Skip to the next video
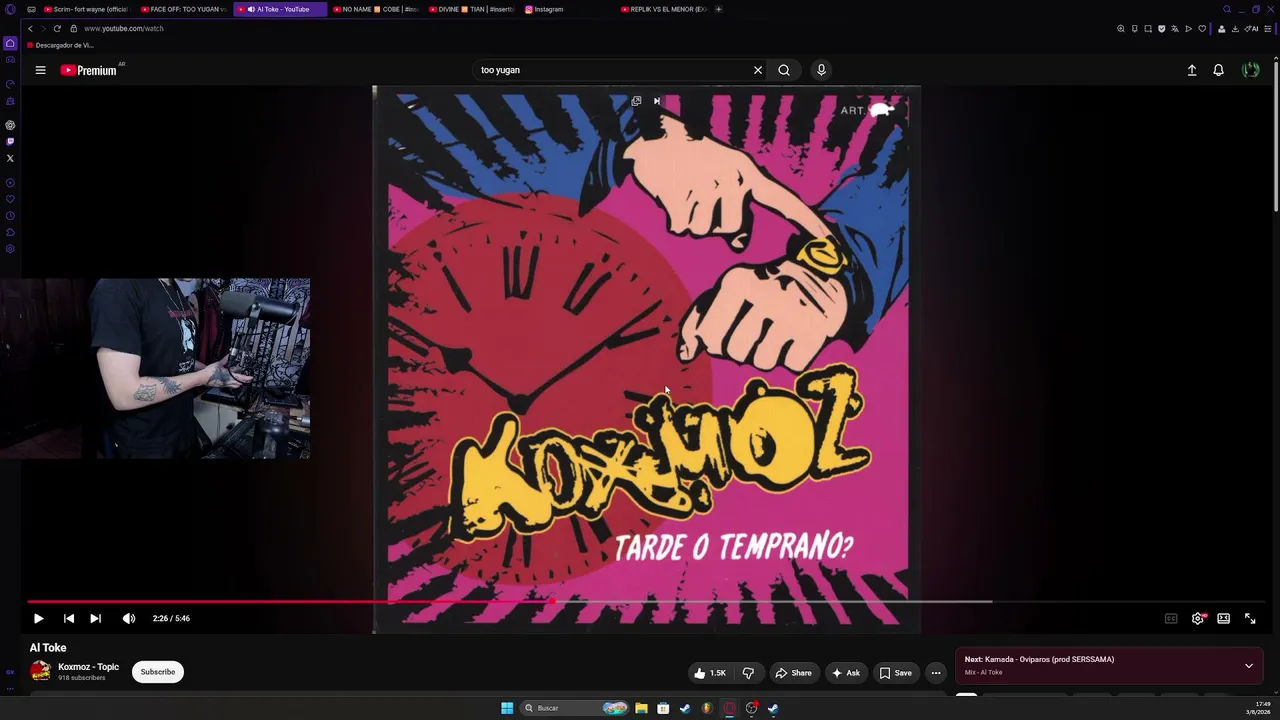 [95, 618]
